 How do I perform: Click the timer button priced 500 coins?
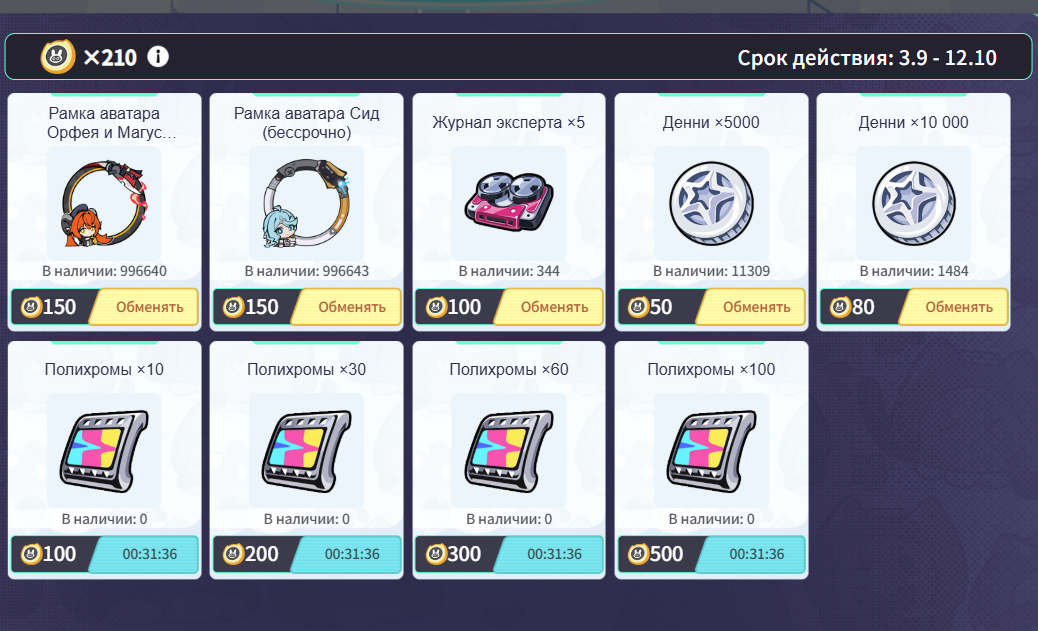(751, 554)
